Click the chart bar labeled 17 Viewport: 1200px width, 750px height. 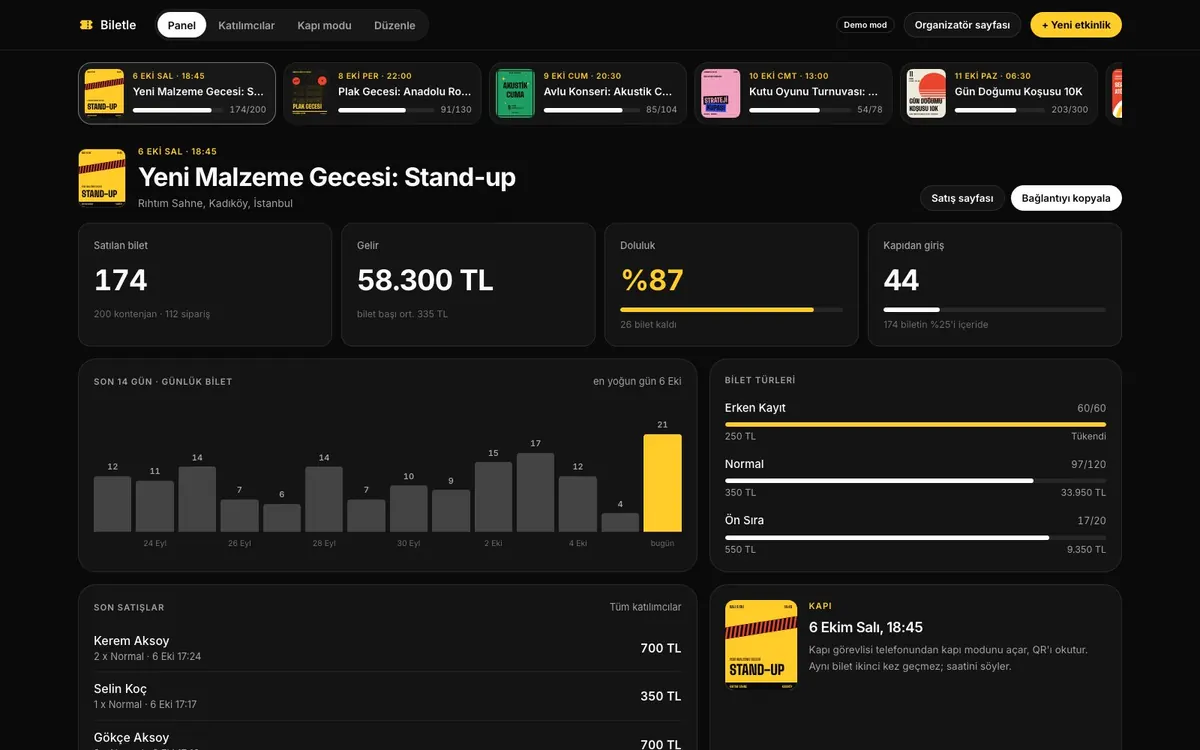(x=535, y=492)
